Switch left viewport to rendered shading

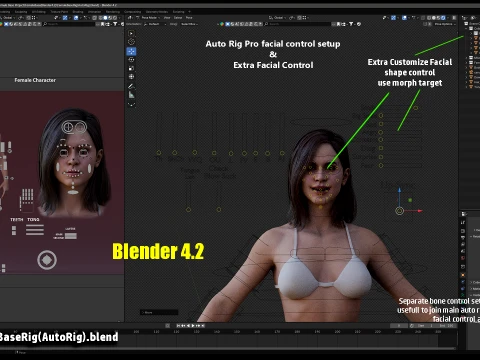tap(115, 18)
